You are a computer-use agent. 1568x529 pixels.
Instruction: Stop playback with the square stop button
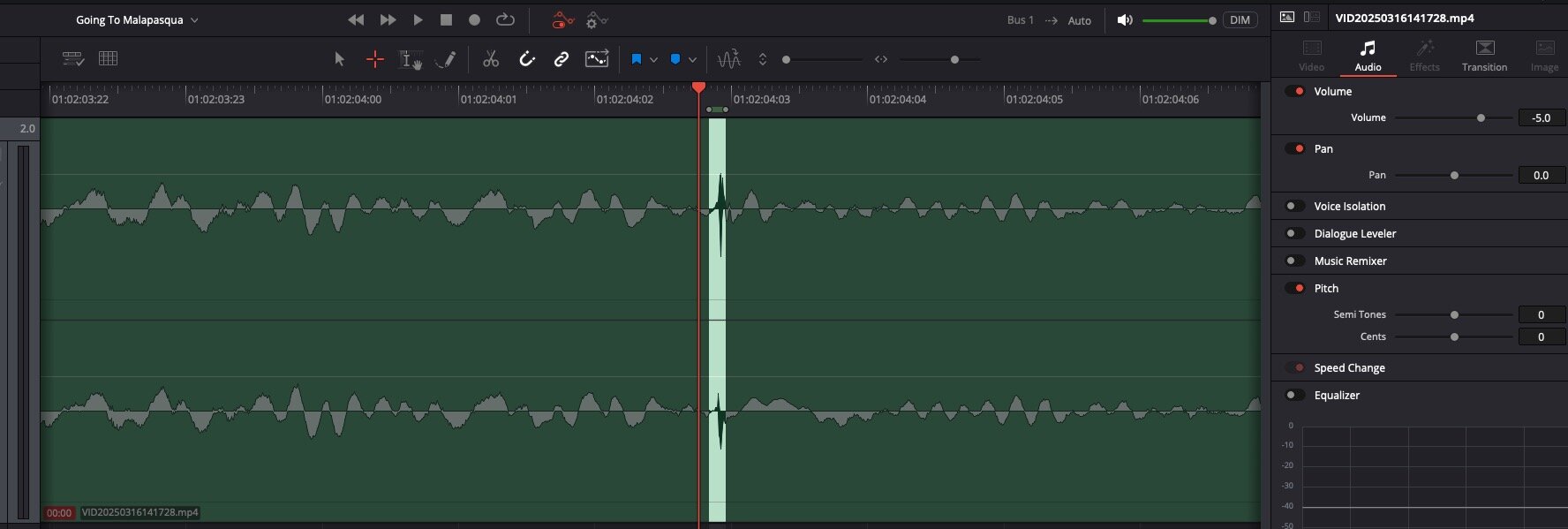pos(446,19)
